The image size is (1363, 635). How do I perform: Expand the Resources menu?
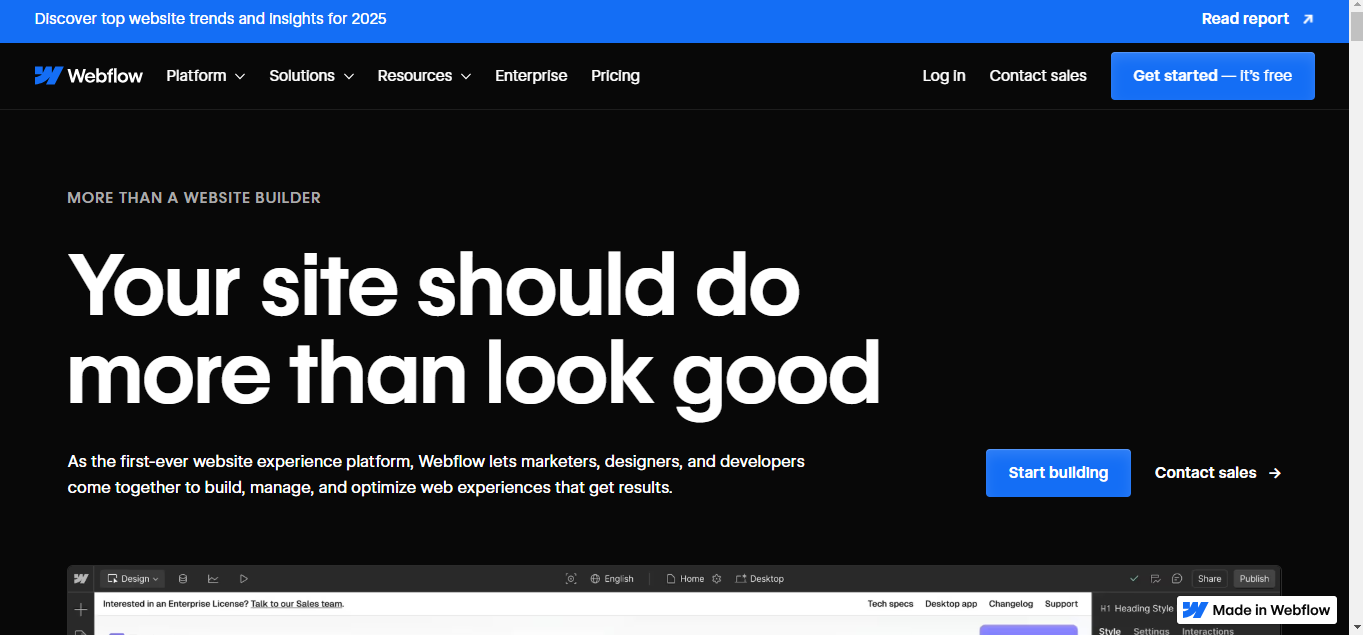click(424, 76)
